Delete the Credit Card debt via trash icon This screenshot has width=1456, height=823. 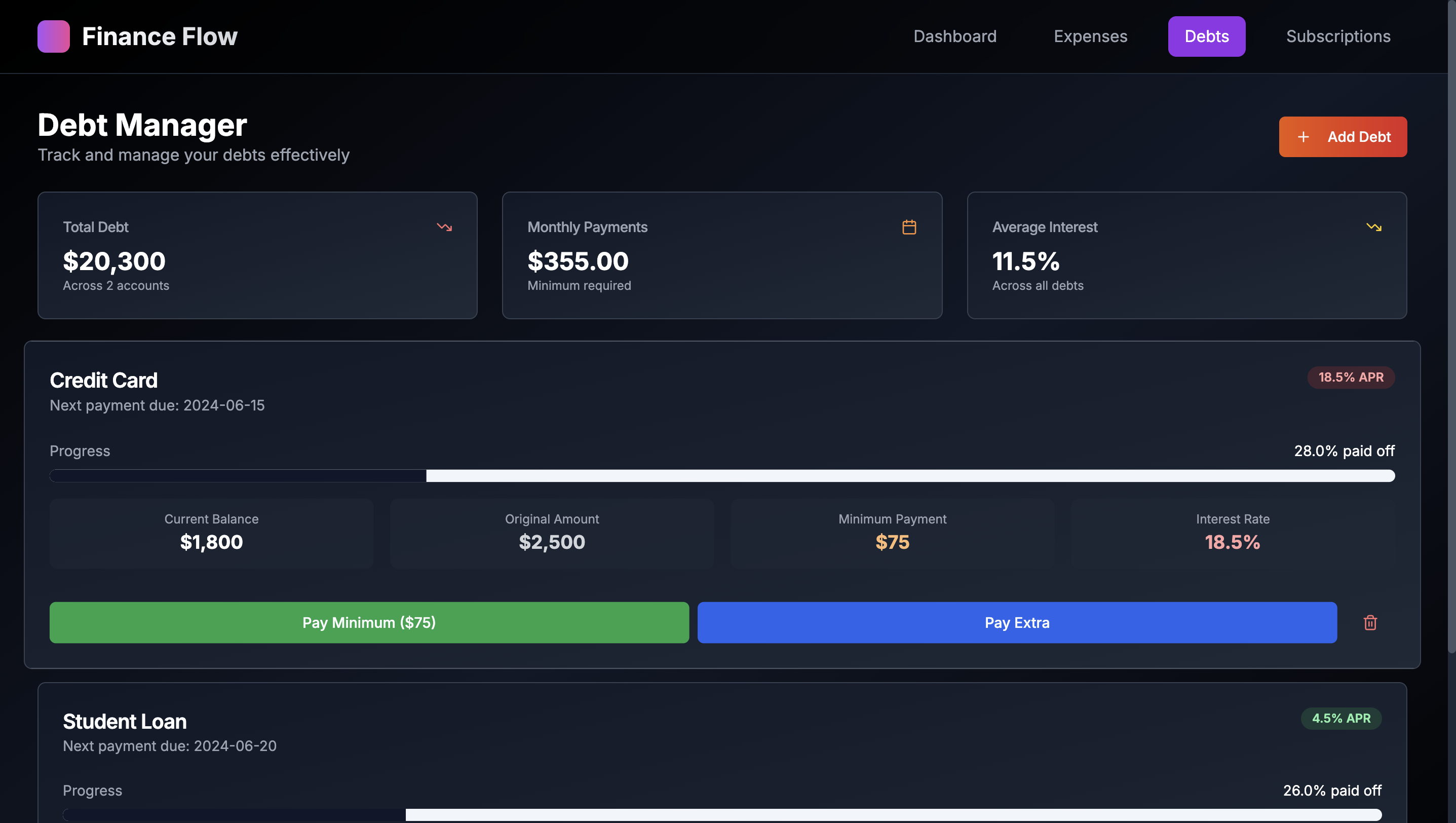[1370, 622]
